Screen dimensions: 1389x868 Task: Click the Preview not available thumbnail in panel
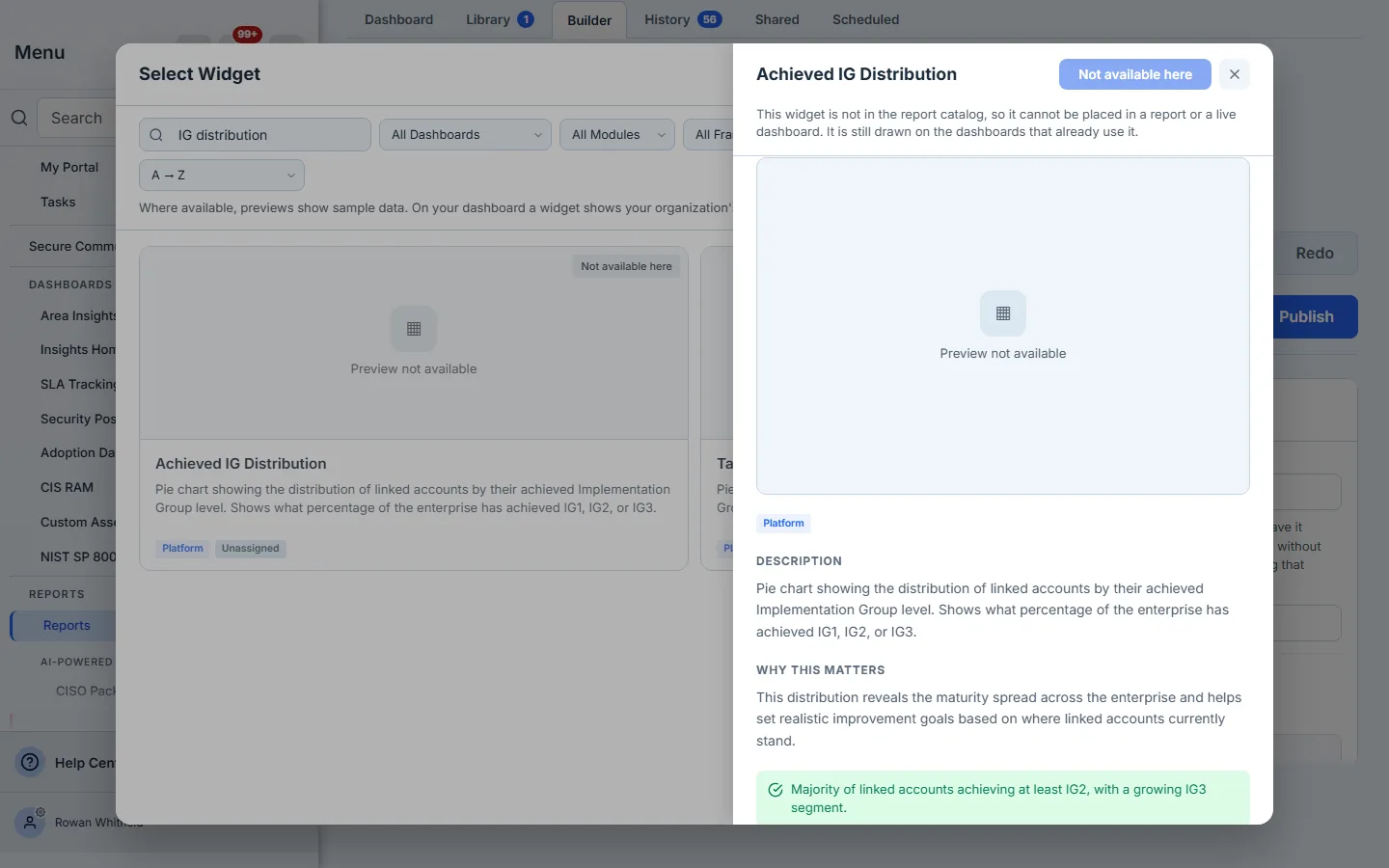pyautogui.click(x=1003, y=326)
